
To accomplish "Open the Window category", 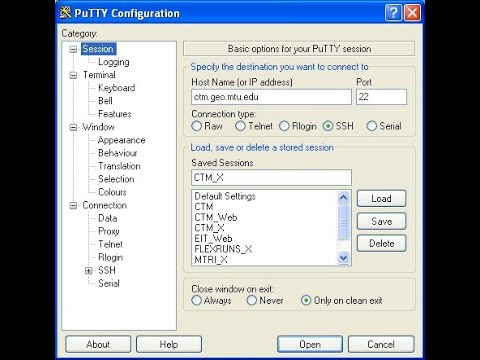I will click(x=98, y=127).
